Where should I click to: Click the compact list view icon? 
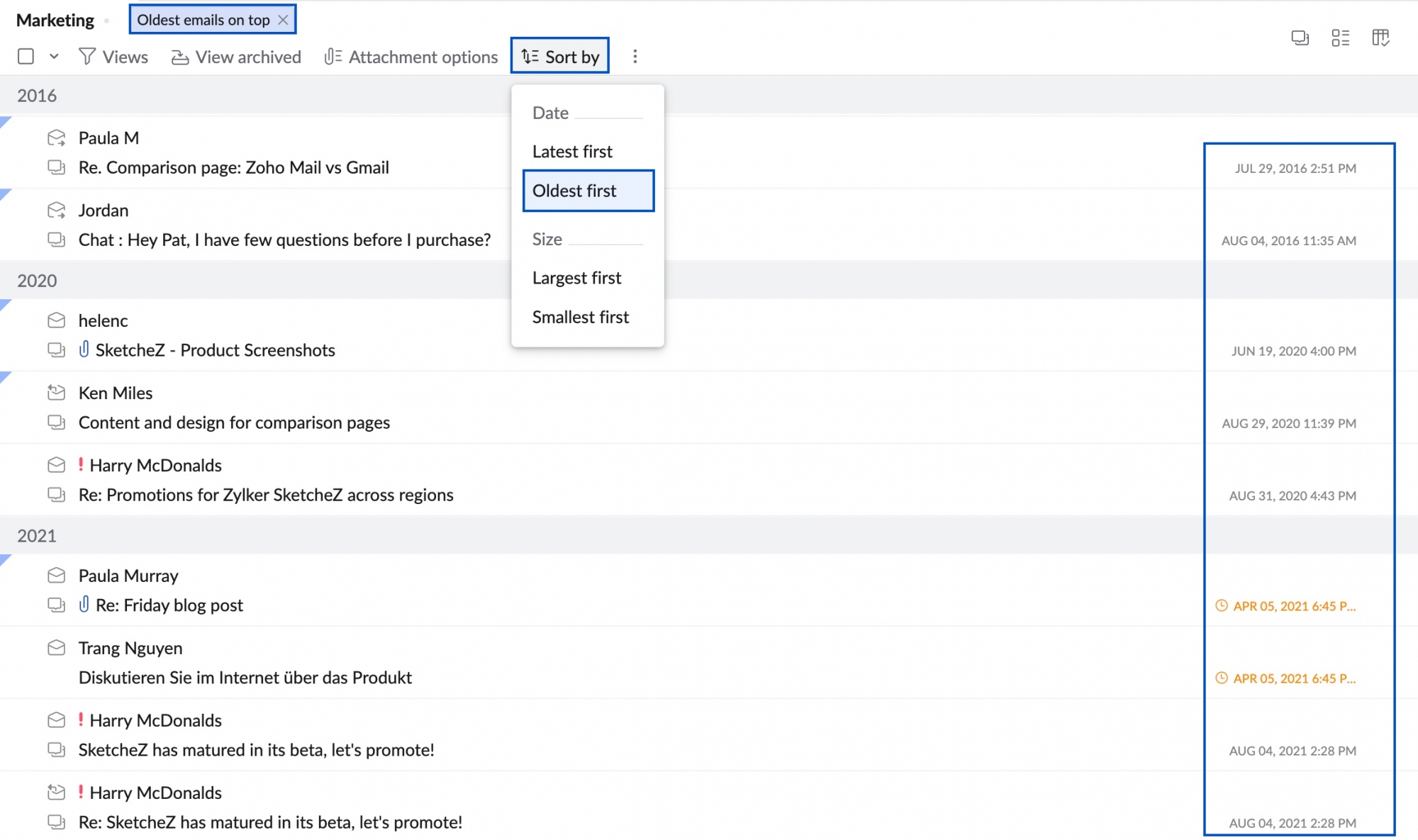[x=1341, y=38]
